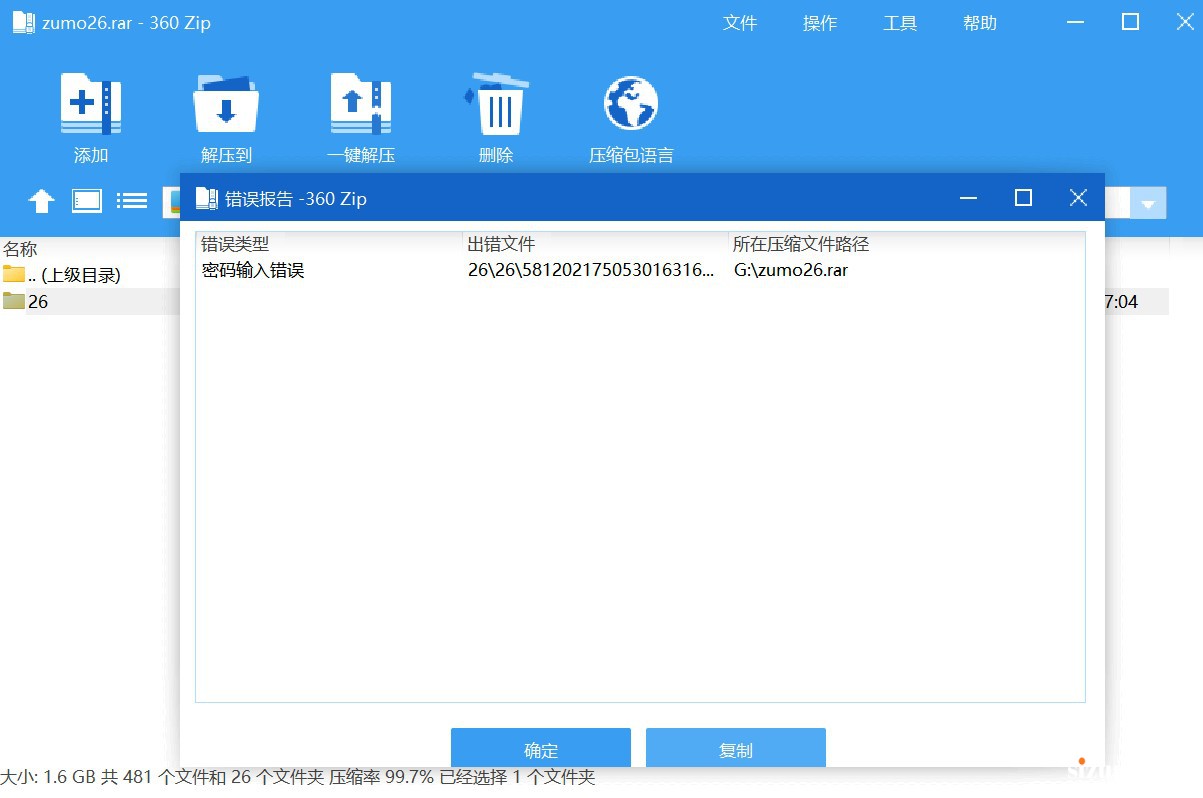Select the 26 folder in file list
1203x798 pixels.
38,301
